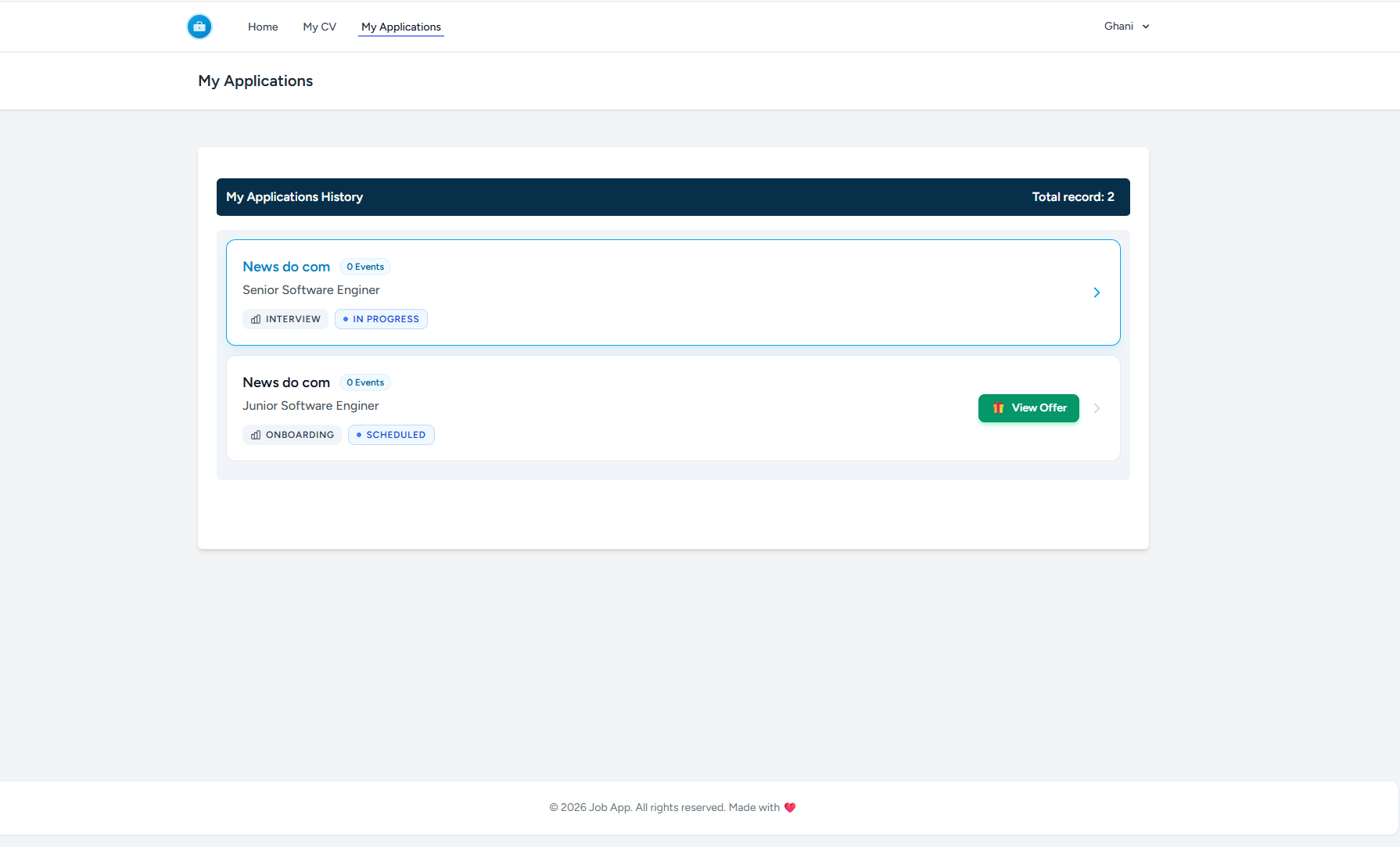Viewport: 1400px width, 847px height.
Task: Click the SCHEDULED status badge
Action: [x=391, y=435]
